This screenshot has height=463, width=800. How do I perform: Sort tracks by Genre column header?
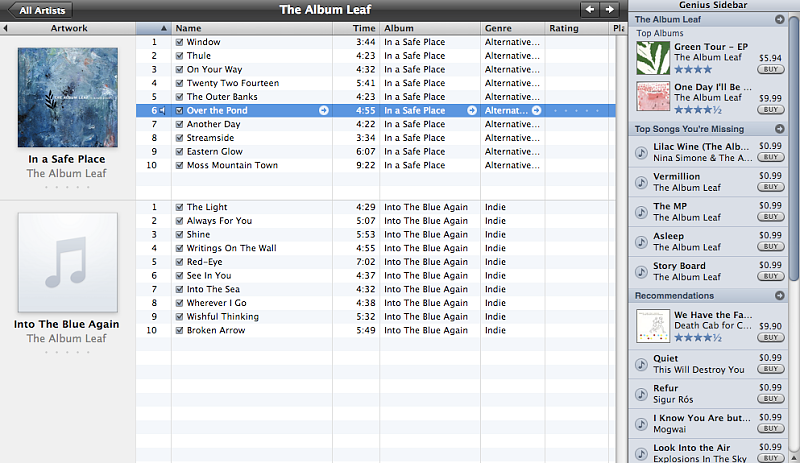click(x=513, y=28)
